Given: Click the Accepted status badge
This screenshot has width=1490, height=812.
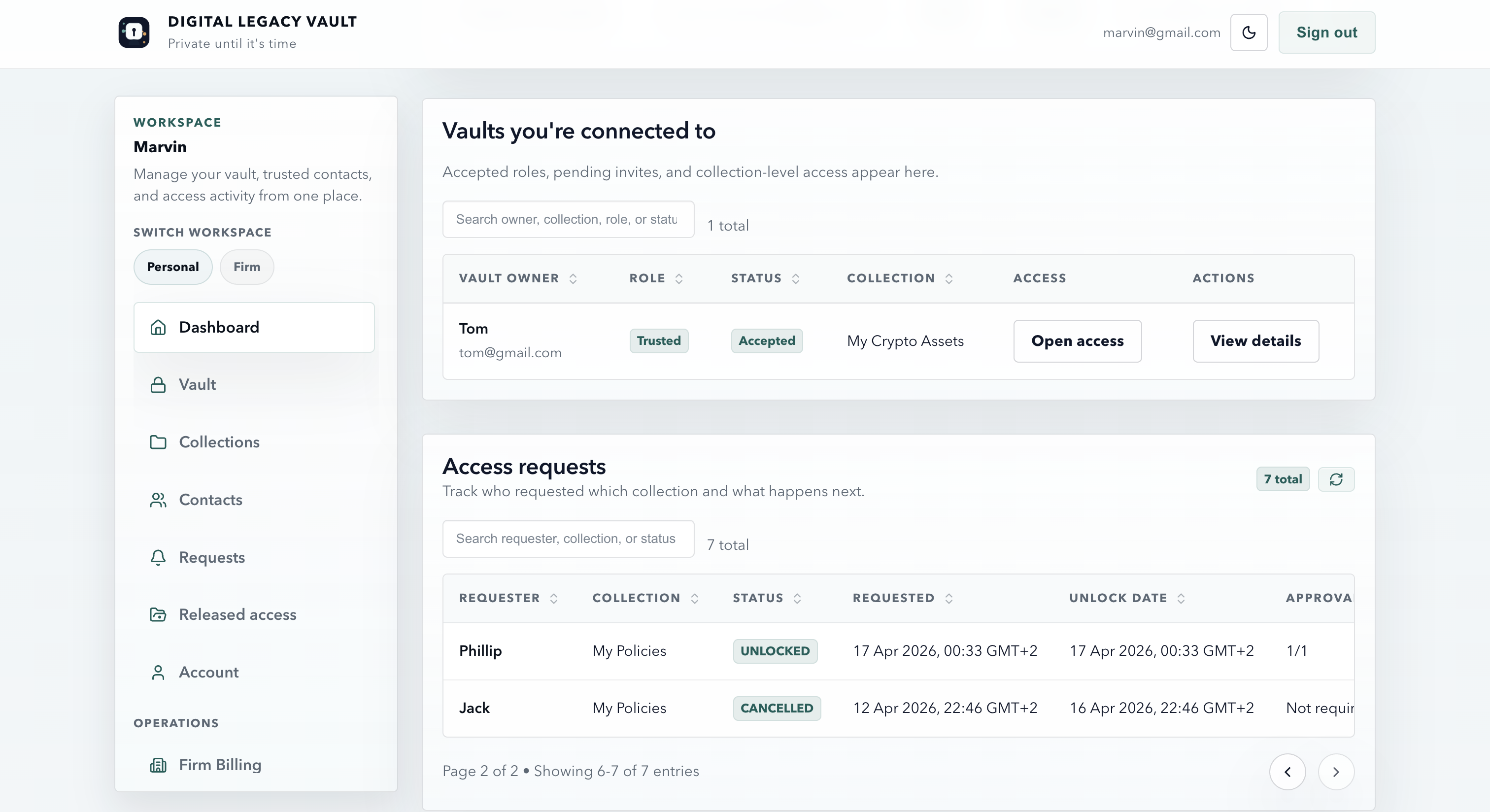Looking at the screenshot, I should click(x=766, y=340).
